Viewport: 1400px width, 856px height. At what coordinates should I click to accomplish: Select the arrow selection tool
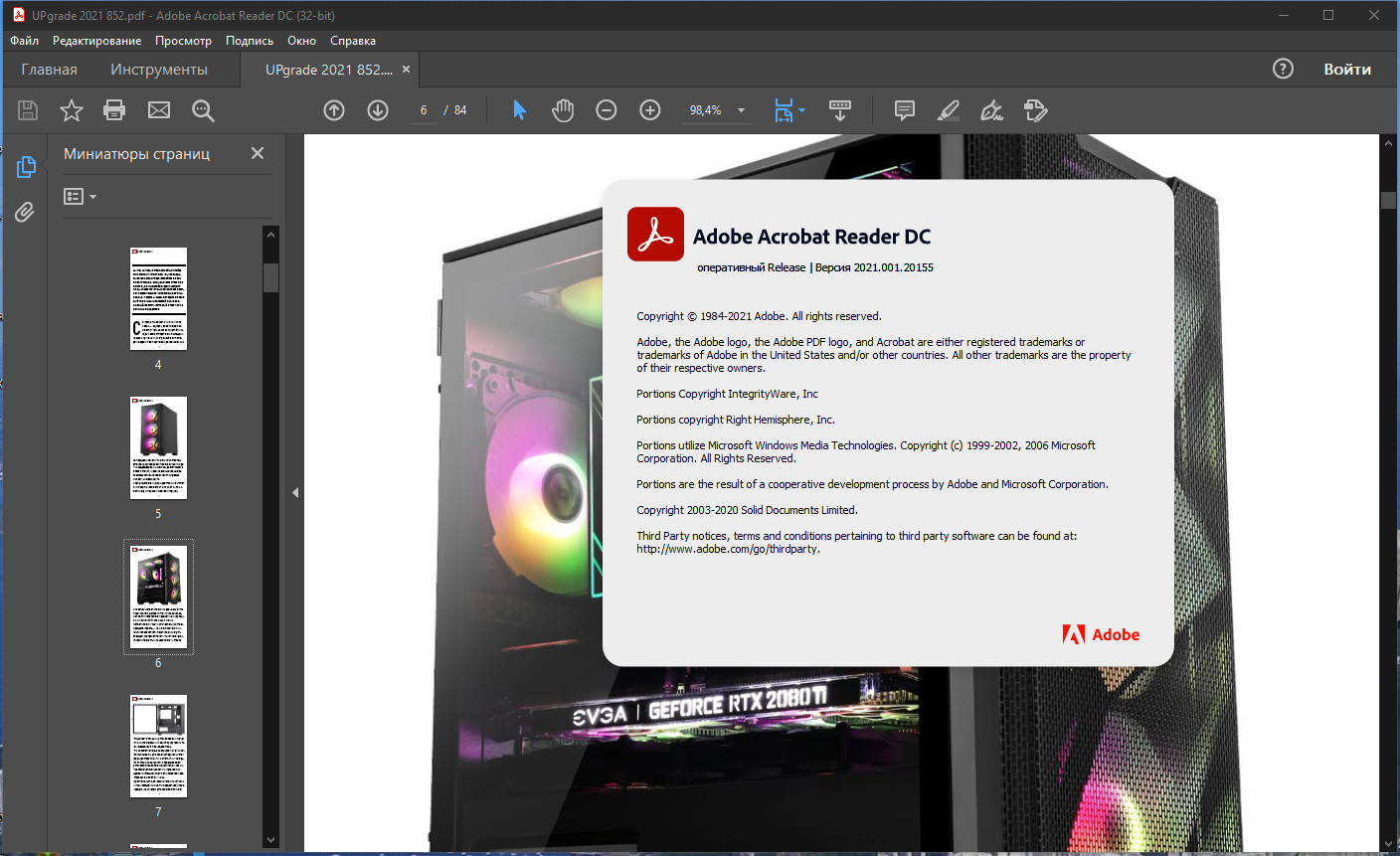pyautogui.click(x=519, y=110)
